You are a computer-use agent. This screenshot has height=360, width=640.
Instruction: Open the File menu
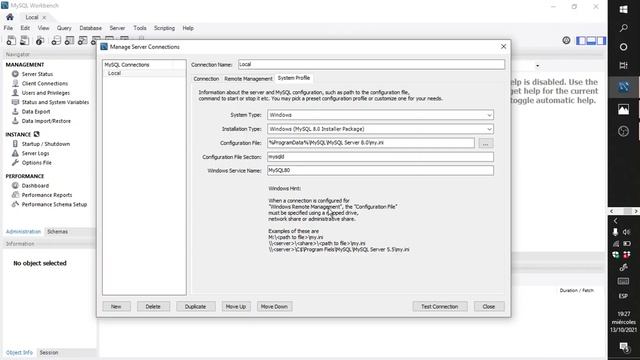click(x=8, y=28)
